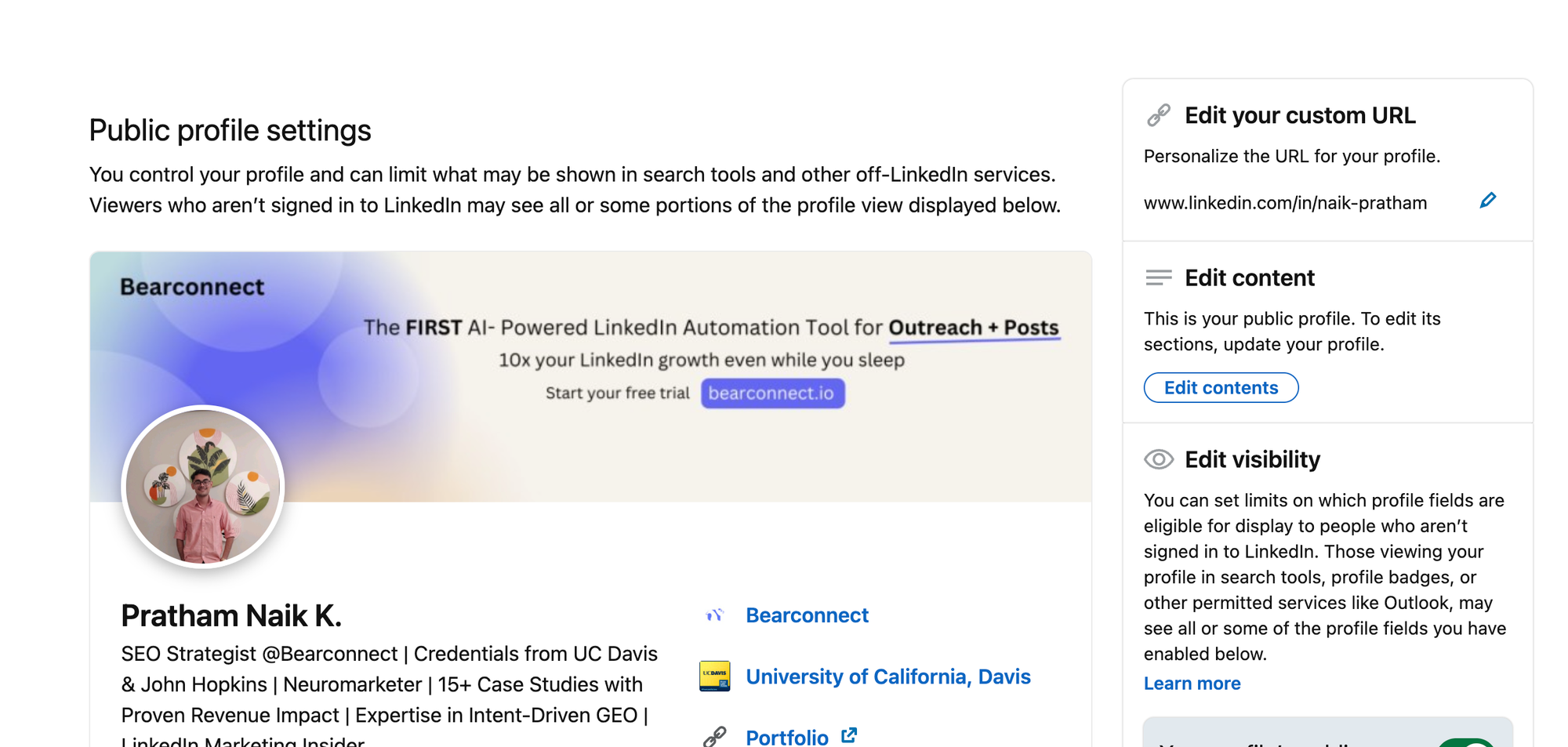1568x747 pixels.
Task: Click the Bearconnect wordmark in the banner
Action: pos(192,287)
